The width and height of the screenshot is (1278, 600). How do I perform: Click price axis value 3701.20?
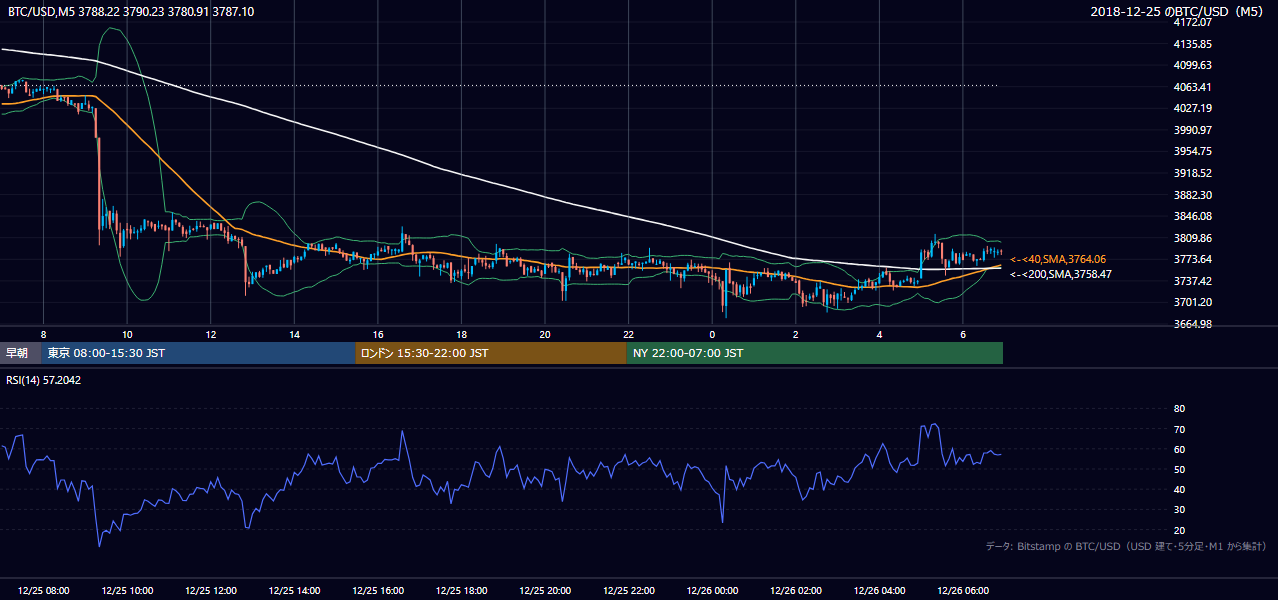pos(1192,302)
